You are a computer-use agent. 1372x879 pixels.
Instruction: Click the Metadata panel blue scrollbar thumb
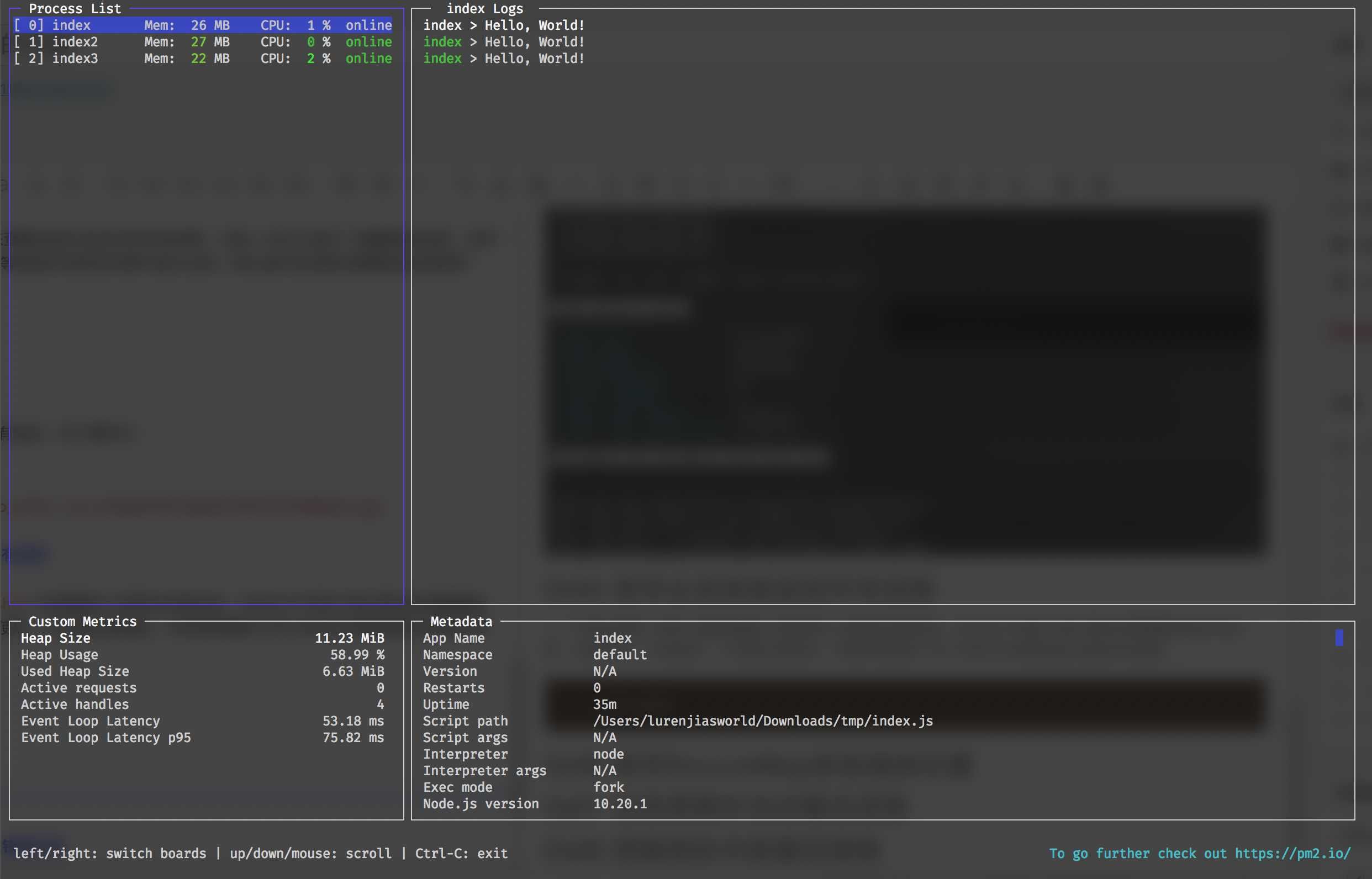click(x=1339, y=638)
